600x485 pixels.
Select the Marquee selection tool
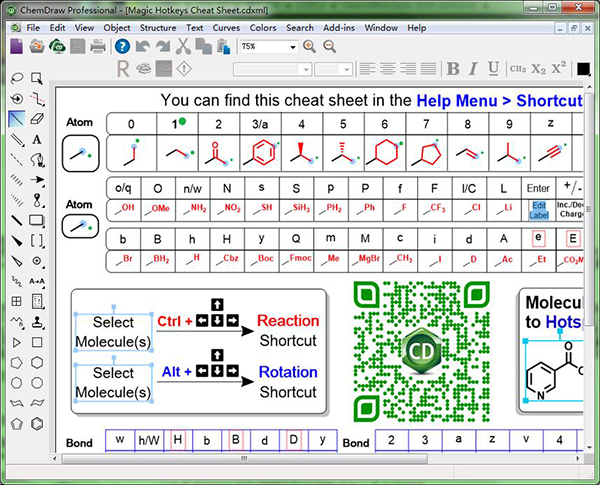(x=37, y=78)
